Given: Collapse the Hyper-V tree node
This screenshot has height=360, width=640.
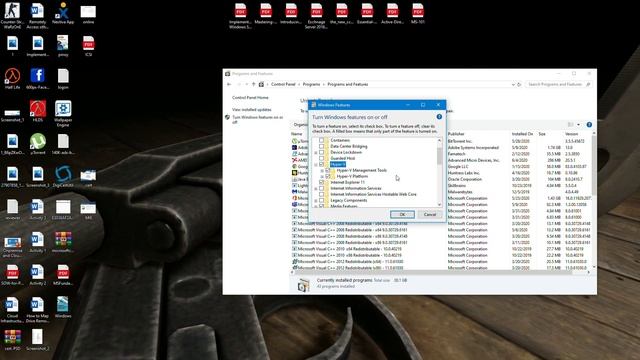Looking at the screenshot, I should pos(316,164).
